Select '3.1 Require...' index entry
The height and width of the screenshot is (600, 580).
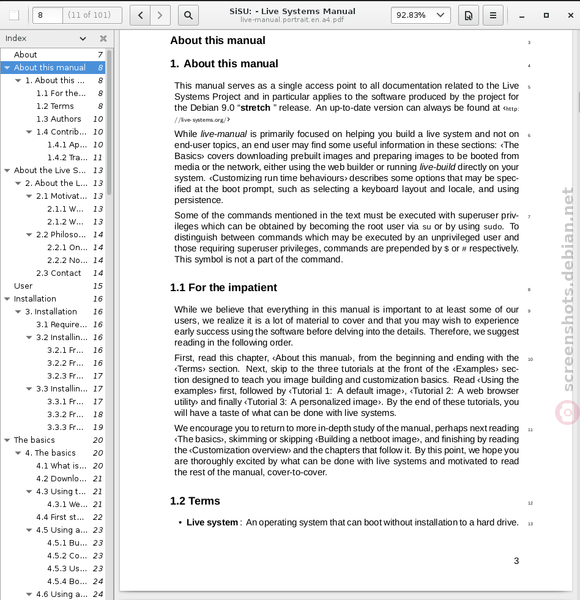click(54, 324)
